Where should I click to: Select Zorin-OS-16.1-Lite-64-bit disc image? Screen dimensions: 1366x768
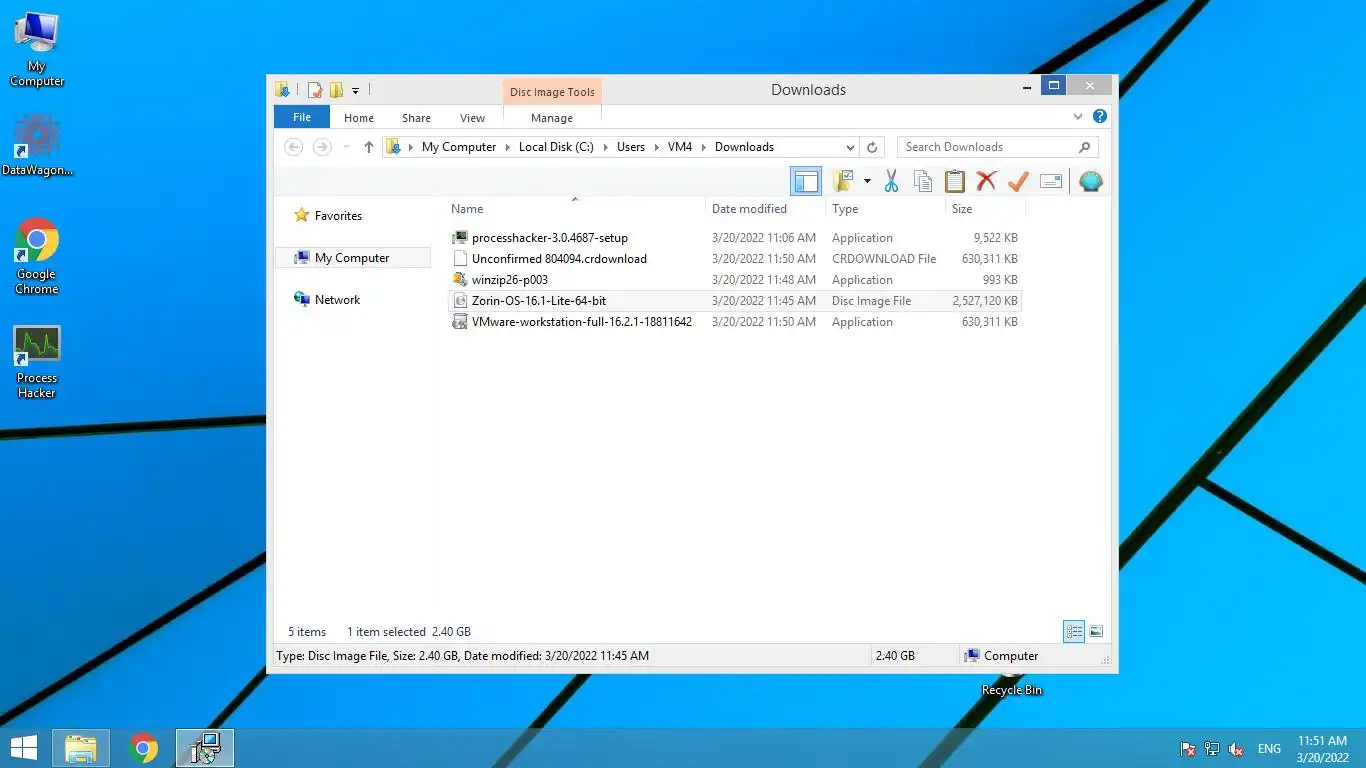[734, 301]
